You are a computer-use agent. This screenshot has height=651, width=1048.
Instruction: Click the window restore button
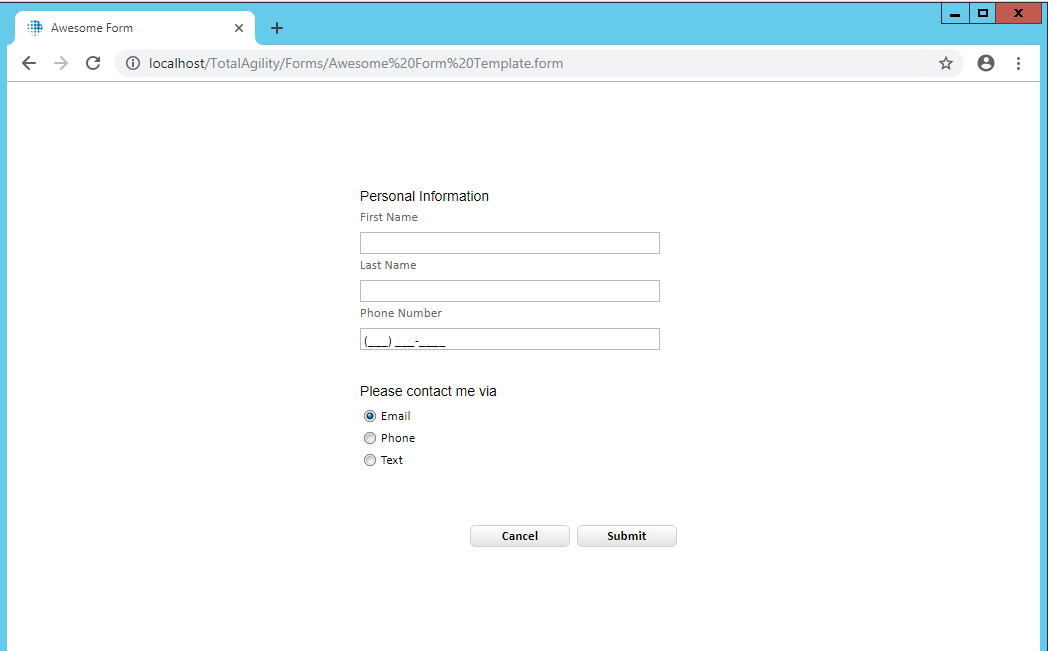981,13
